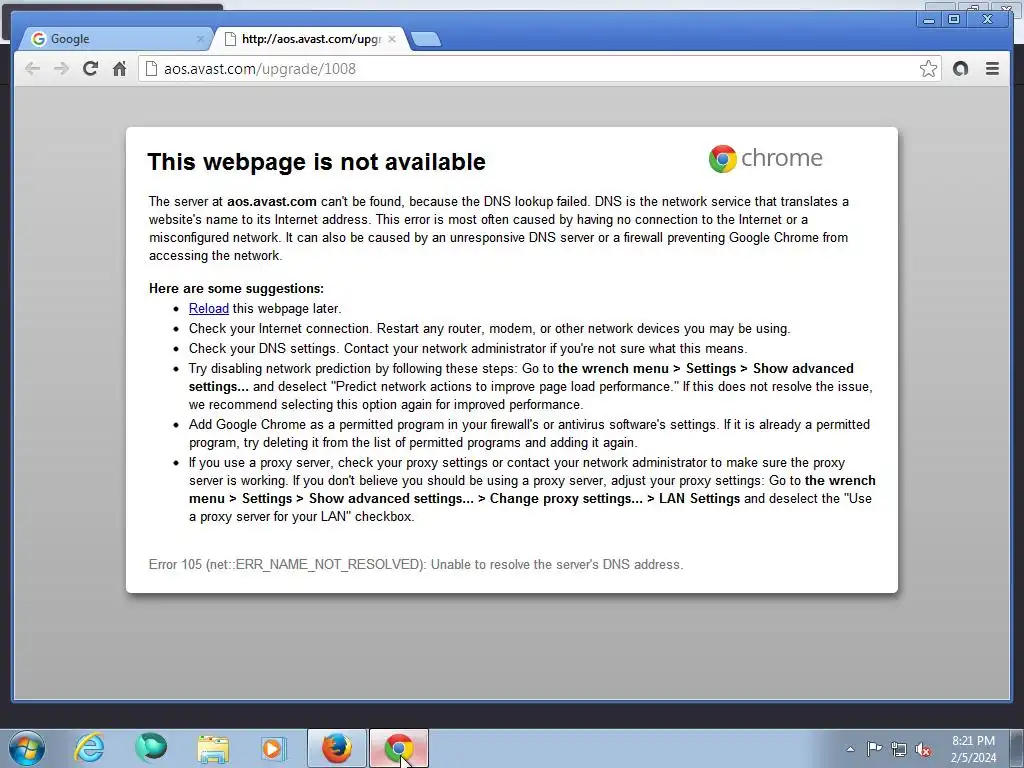Open the clock showing 8:21 PM

tap(973, 749)
